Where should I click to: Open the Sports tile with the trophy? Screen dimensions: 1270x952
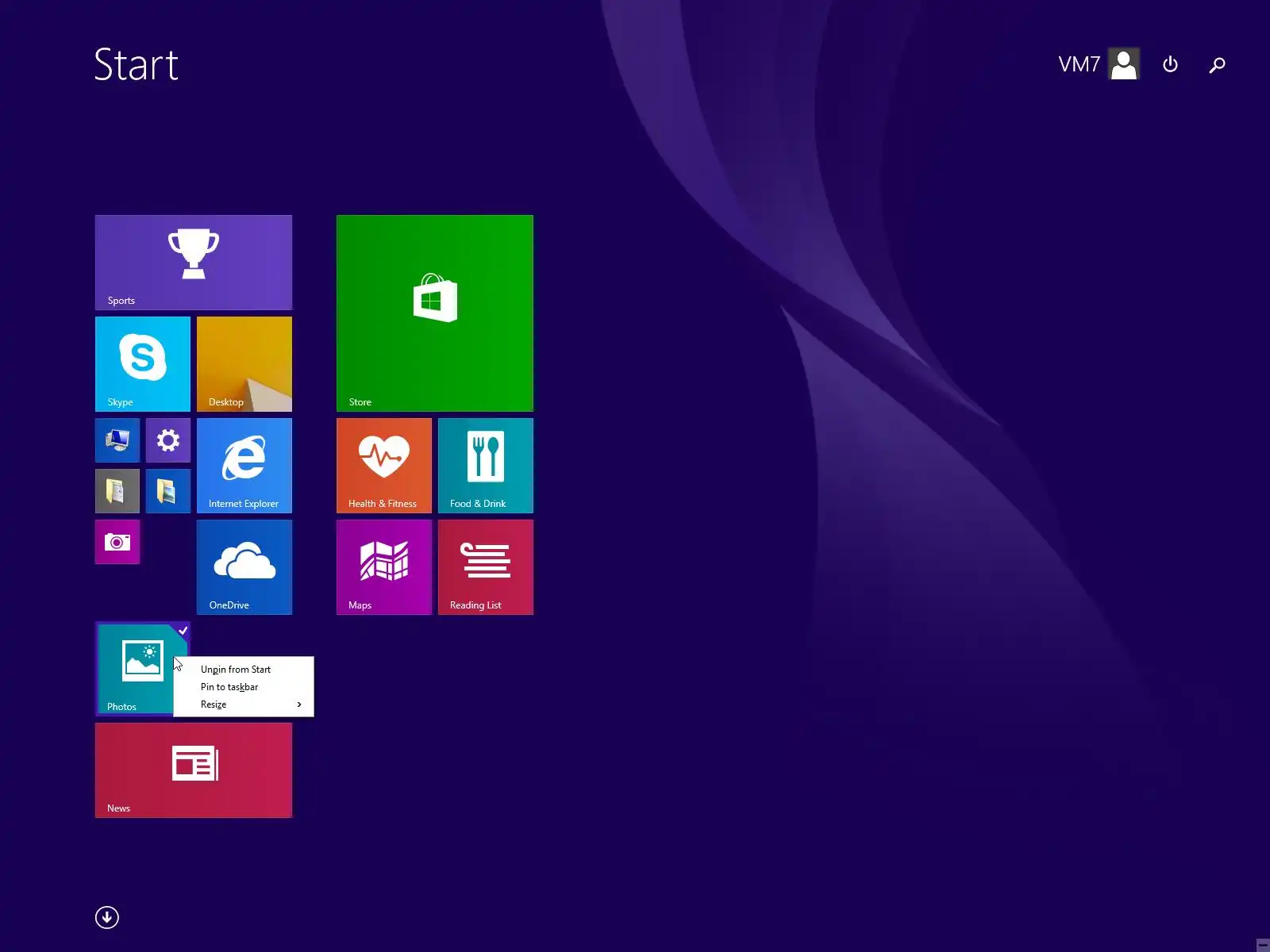coord(194,262)
